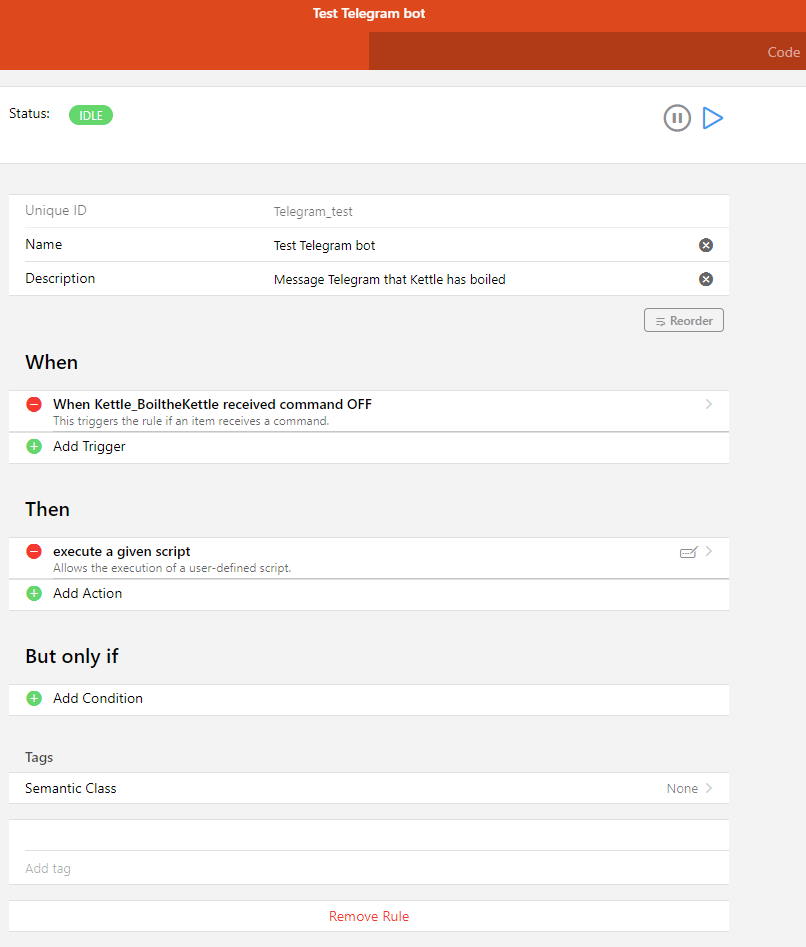Image resolution: width=806 pixels, height=947 pixels.
Task: Expand the execute script action chevron
Action: click(709, 552)
